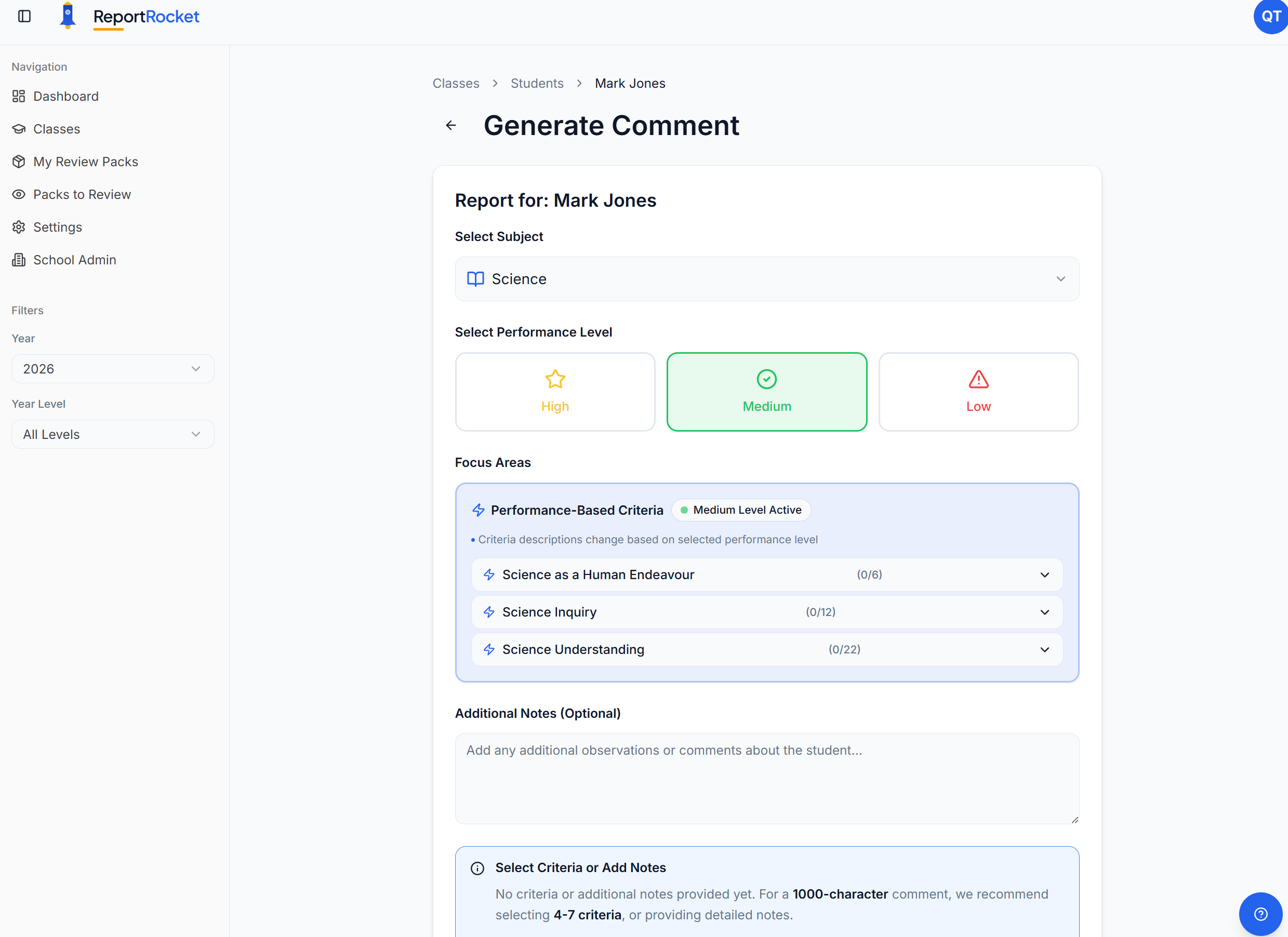This screenshot has width=1288, height=937.
Task: Open the Classes breadcrumb link
Action: (x=456, y=83)
